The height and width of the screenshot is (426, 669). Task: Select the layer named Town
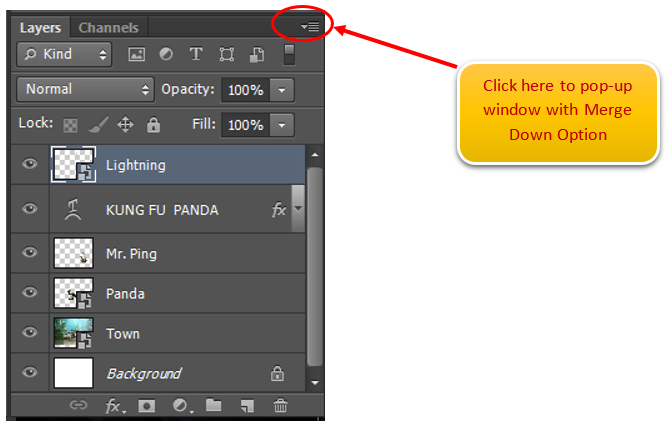(x=123, y=334)
